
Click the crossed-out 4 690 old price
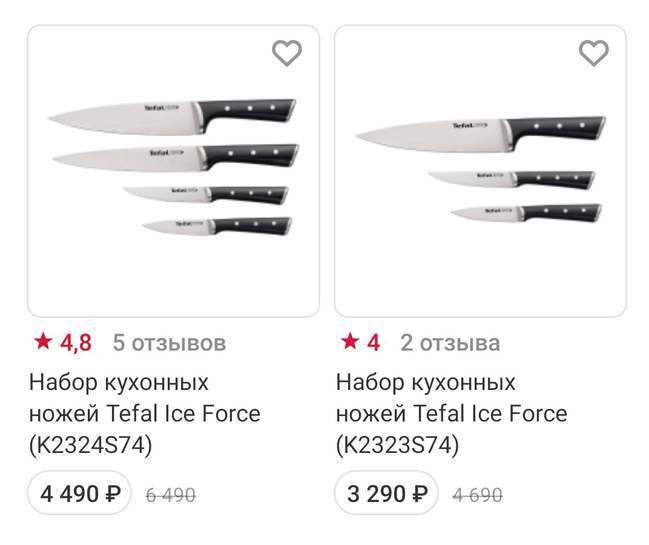(478, 494)
